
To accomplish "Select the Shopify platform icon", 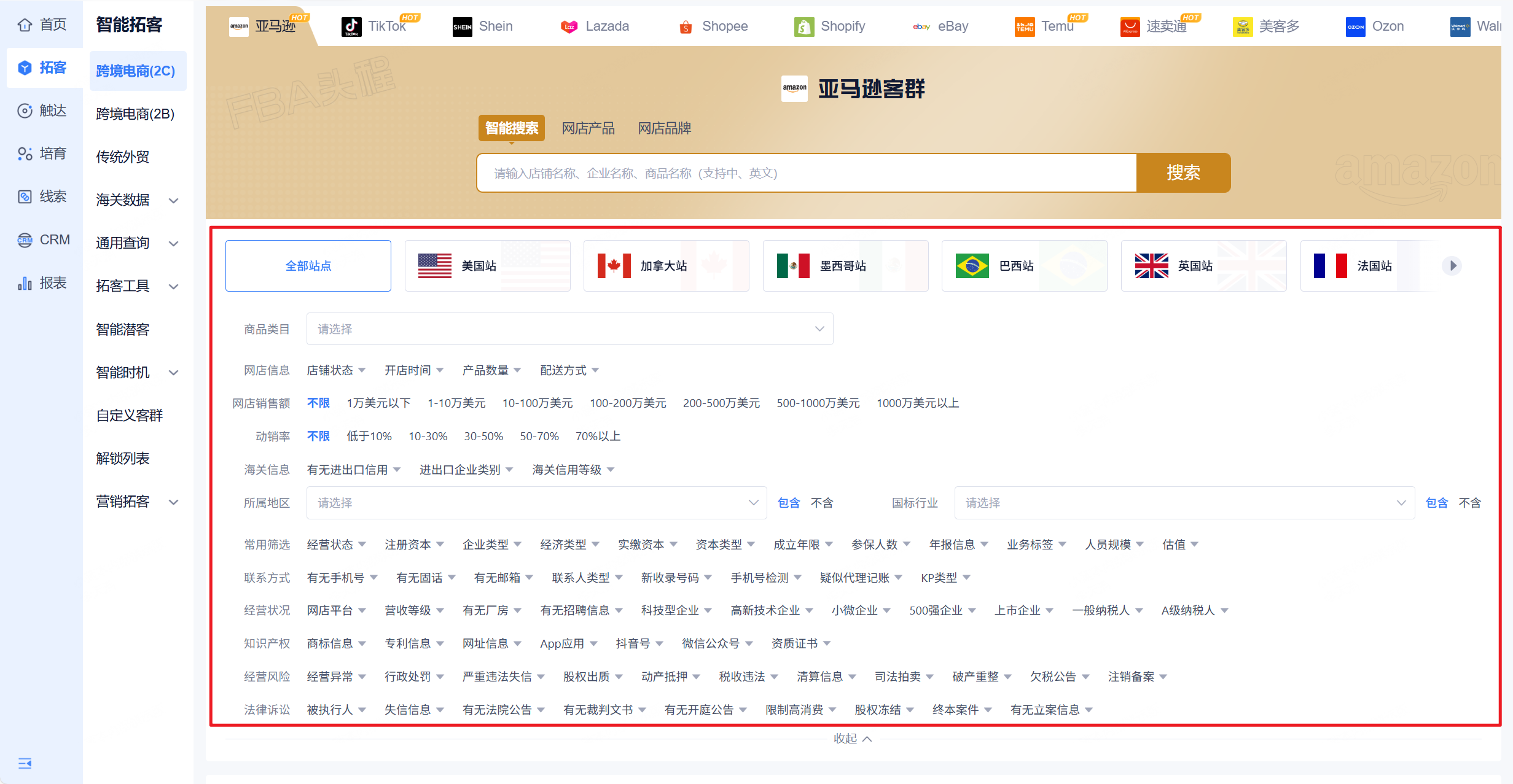I will (803, 26).
